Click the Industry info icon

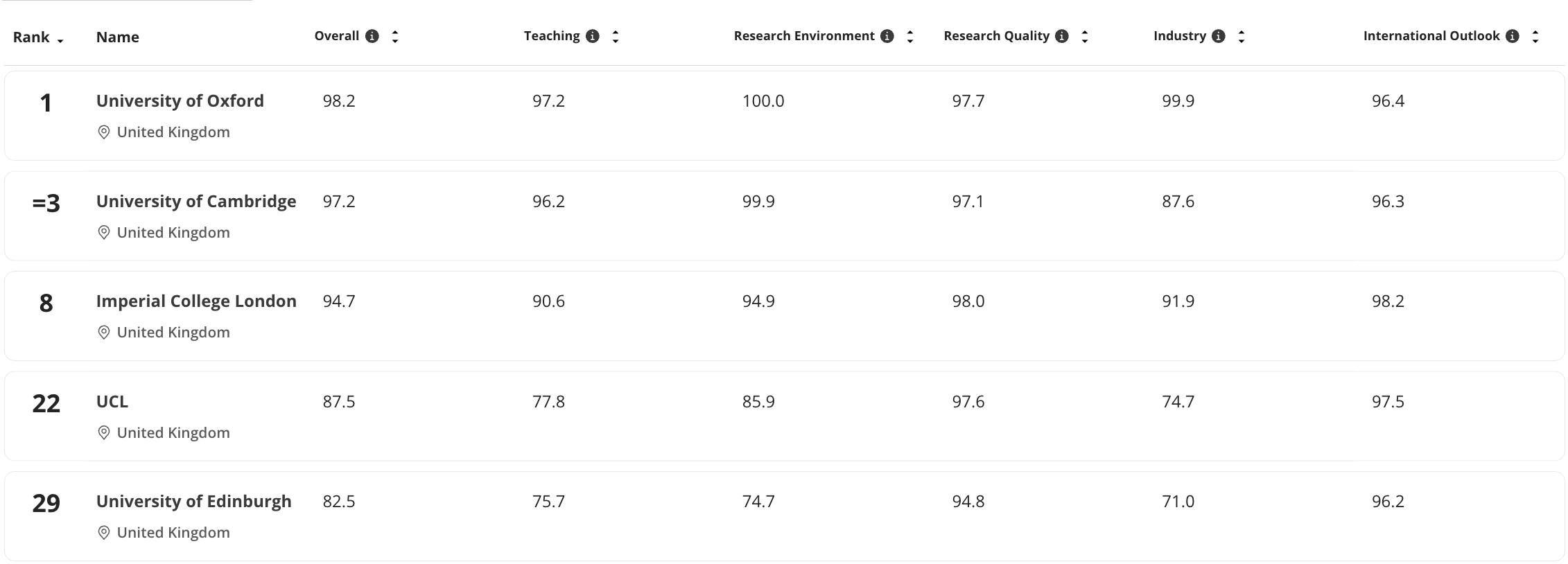pyautogui.click(x=1218, y=36)
